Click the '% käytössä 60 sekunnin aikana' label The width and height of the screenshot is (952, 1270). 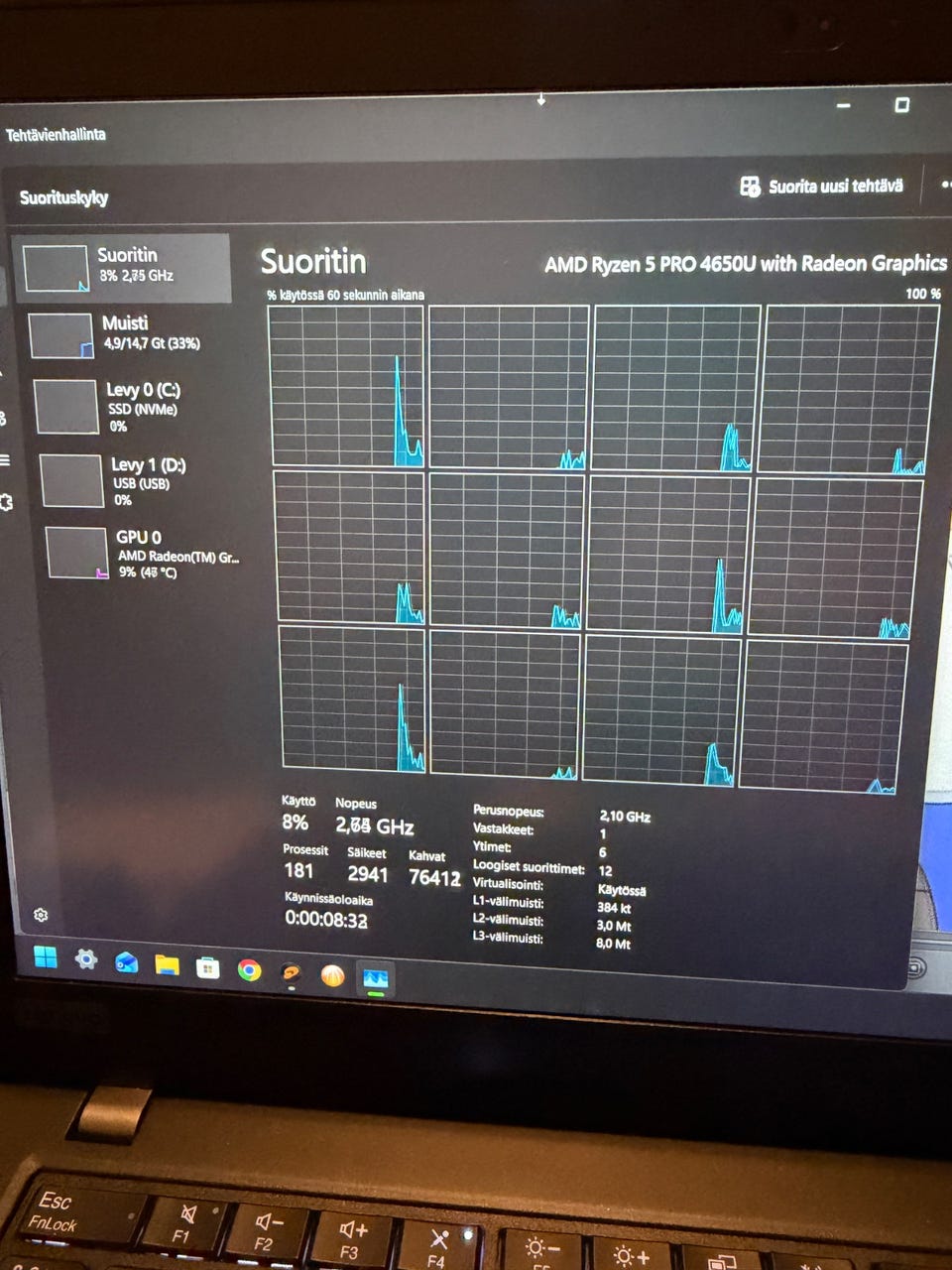coord(345,295)
